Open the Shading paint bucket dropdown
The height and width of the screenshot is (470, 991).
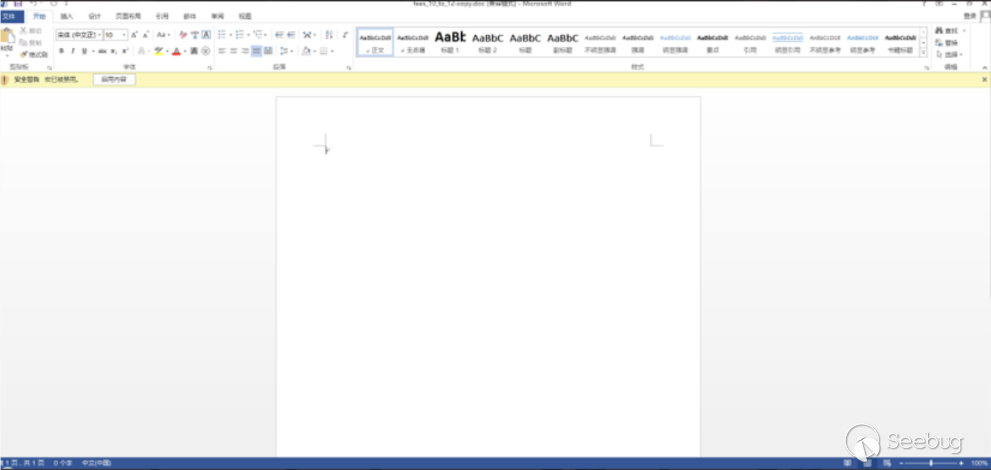point(307,51)
